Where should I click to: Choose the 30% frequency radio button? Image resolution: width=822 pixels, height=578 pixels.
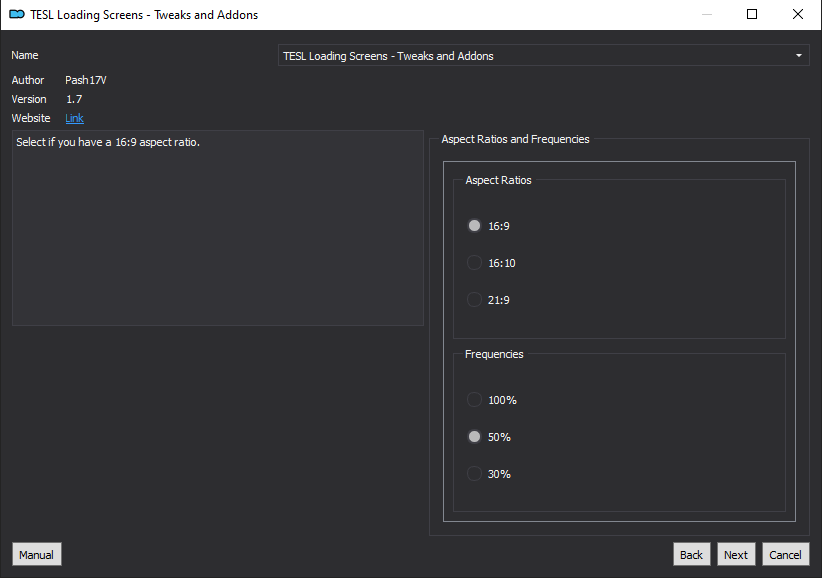tap(475, 474)
